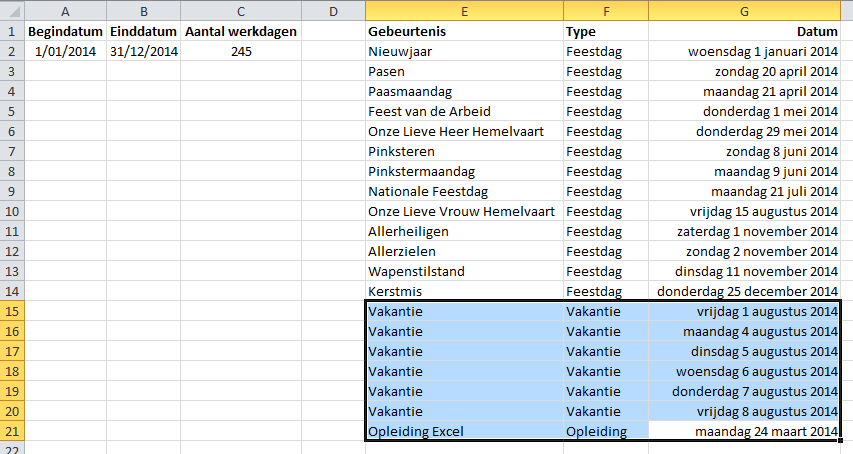
Task: Select column D header
Action: (333, 11)
